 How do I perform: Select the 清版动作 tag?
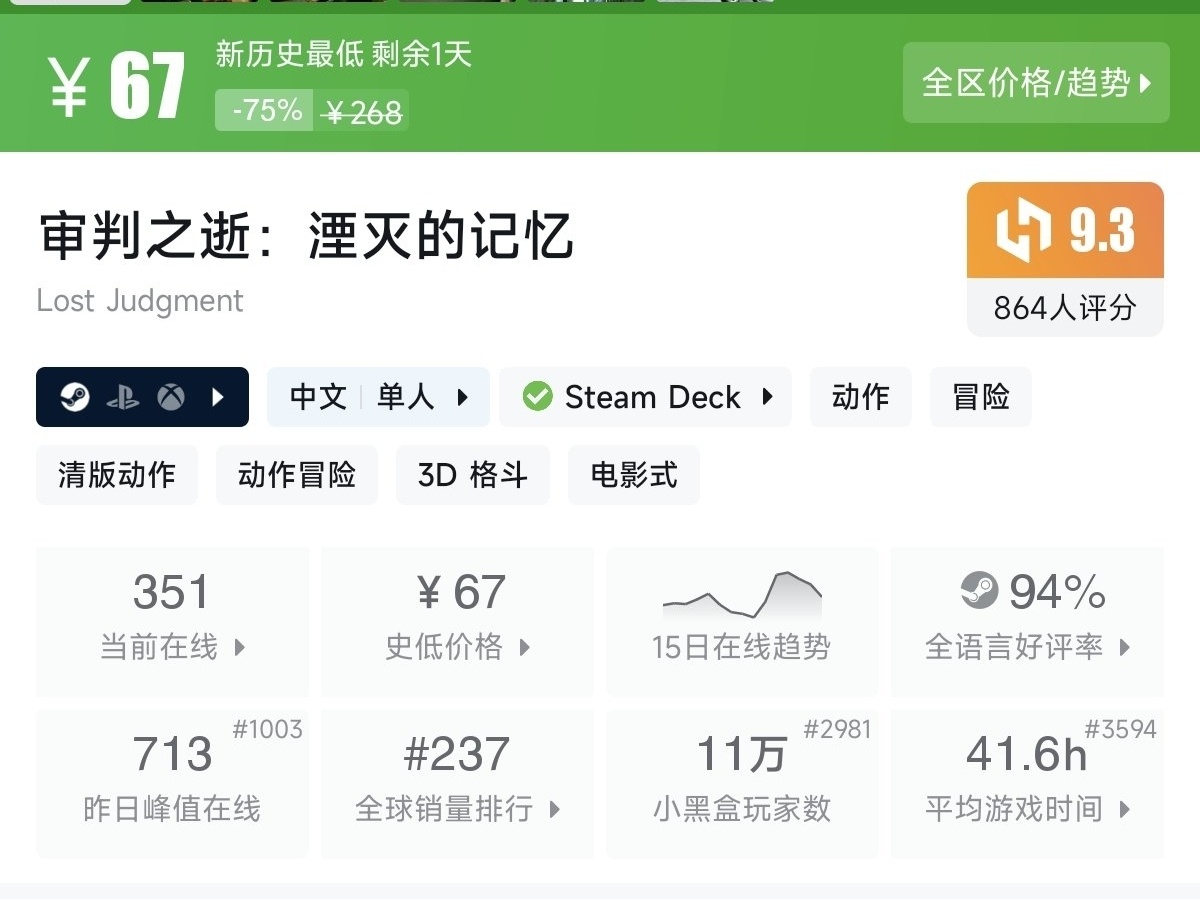[x=117, y=475]
